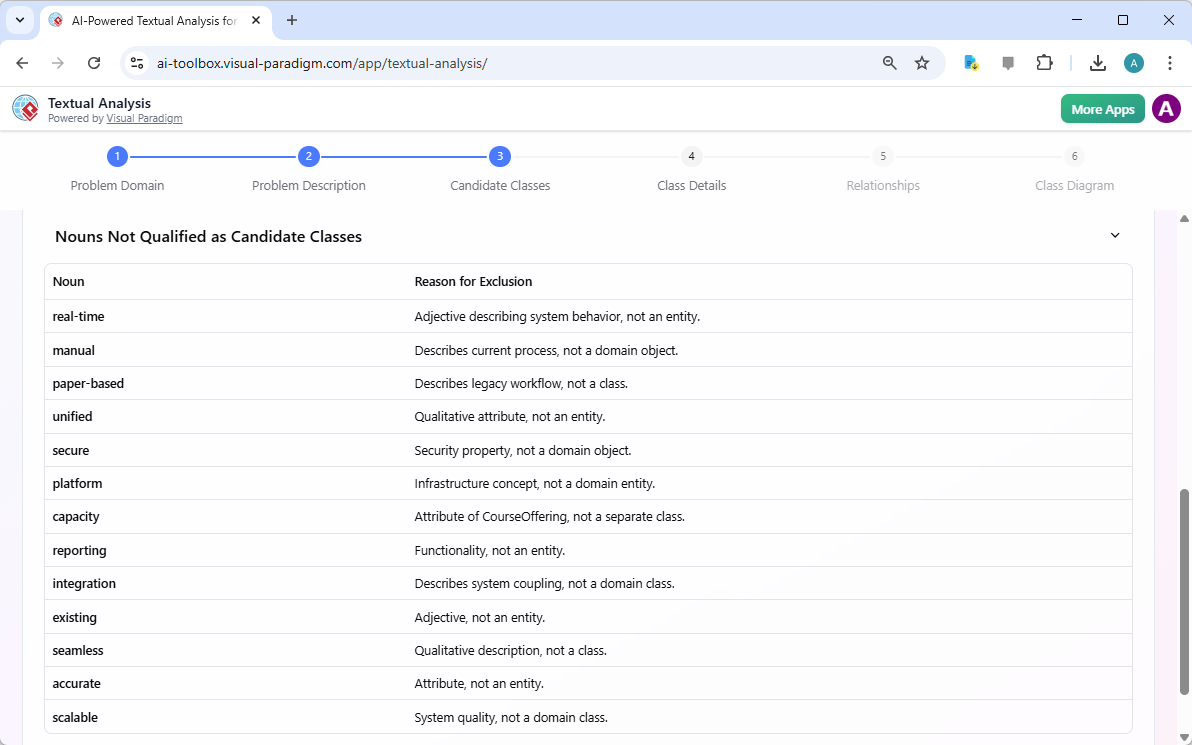Select the AI-Powered Textual Analysis browser tab
1192x745 pixels.
point(150,20)
